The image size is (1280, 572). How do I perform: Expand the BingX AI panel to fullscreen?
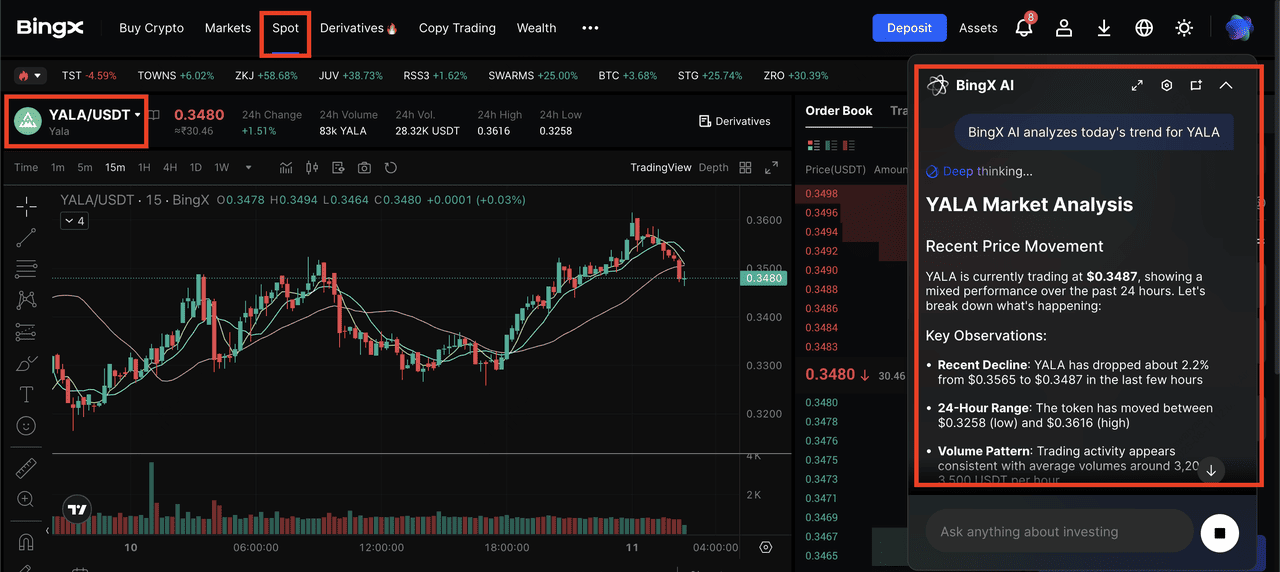[x=1137, y=86]
